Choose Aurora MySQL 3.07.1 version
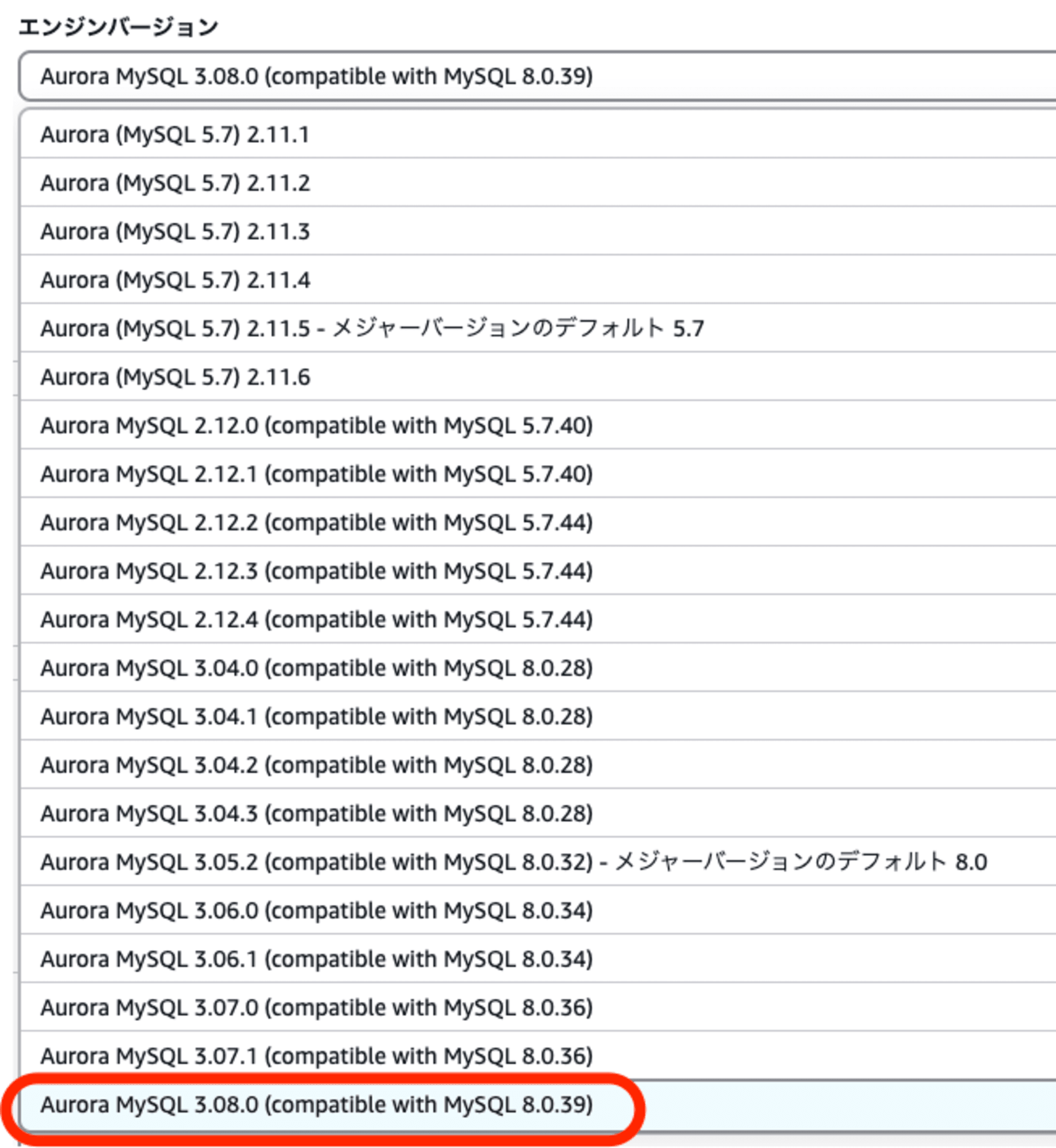1056x1148 pixels. pos(538,1056)
